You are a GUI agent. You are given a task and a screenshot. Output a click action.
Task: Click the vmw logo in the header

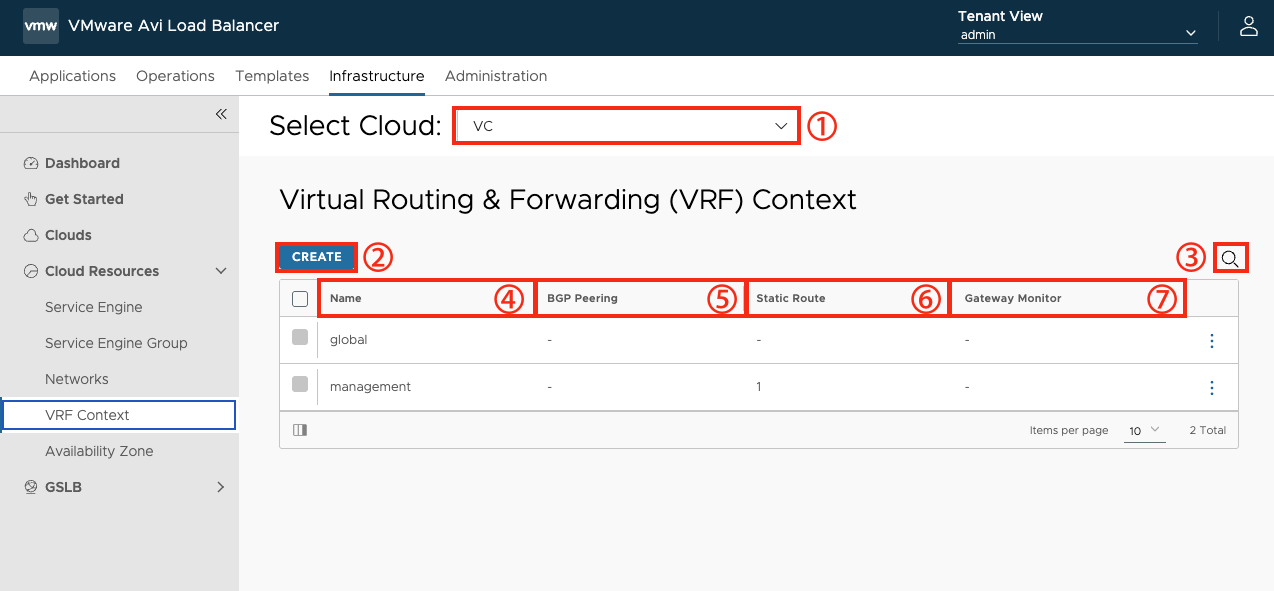(41, 26)
